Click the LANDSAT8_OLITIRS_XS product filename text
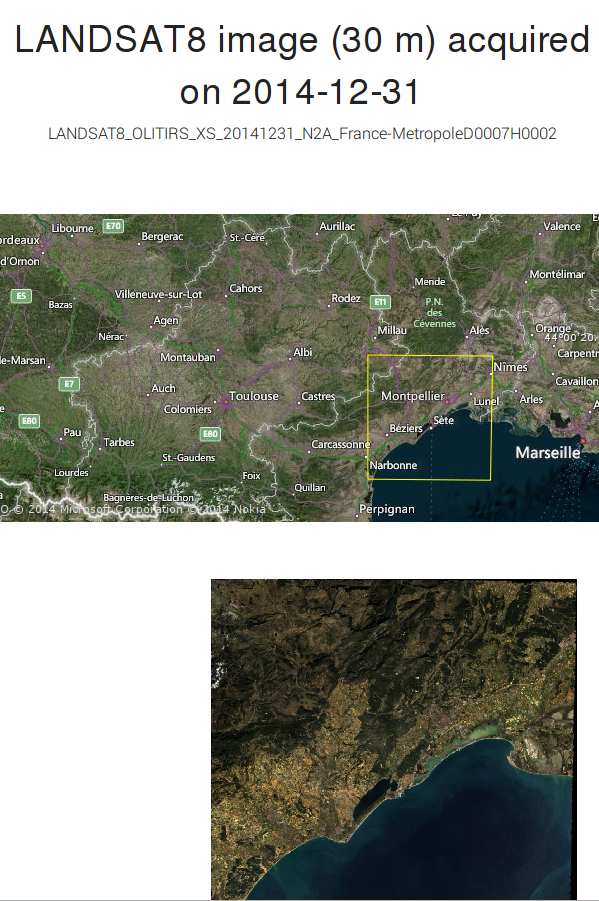599x901 pixels. click(302, 134)
